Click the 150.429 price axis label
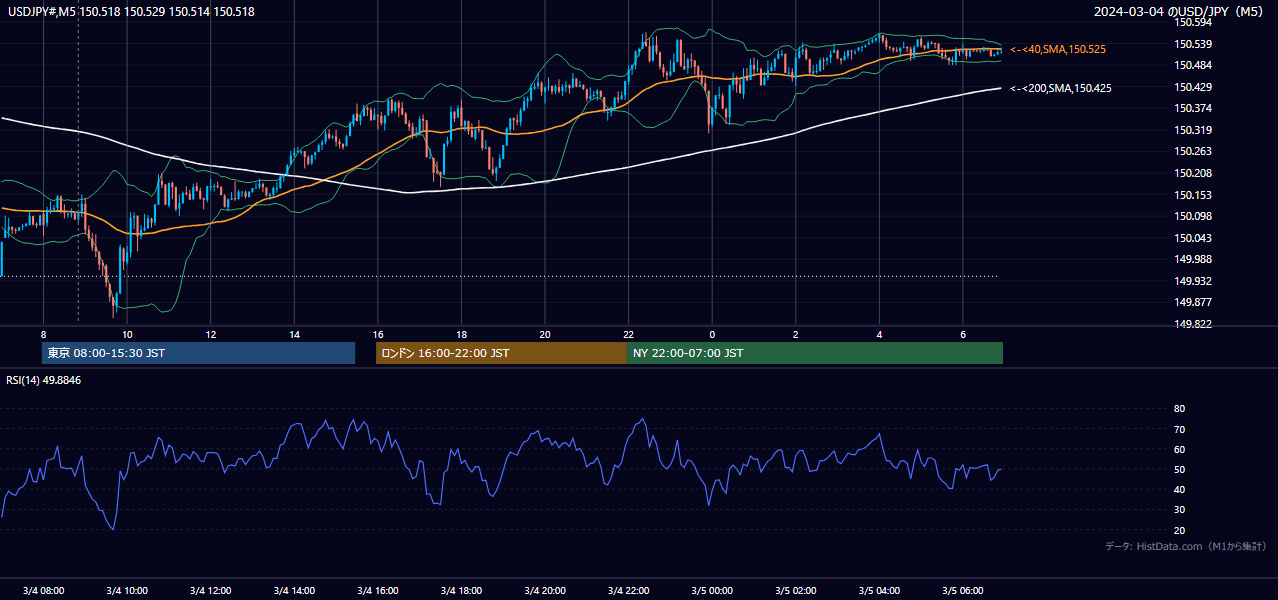Image resolution: width=1278 pixels, height=600 pixels. [1193, 87]
